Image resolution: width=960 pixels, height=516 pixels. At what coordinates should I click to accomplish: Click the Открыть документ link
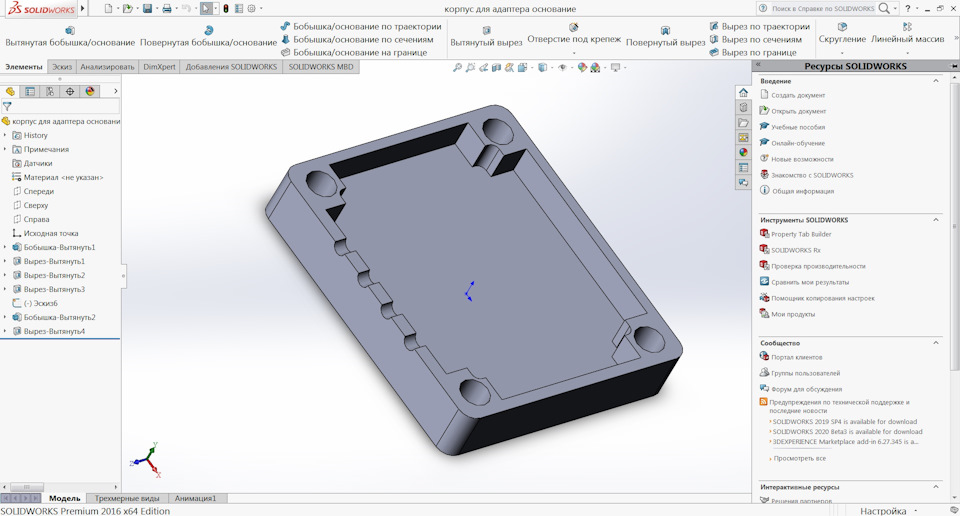[798, 111]
